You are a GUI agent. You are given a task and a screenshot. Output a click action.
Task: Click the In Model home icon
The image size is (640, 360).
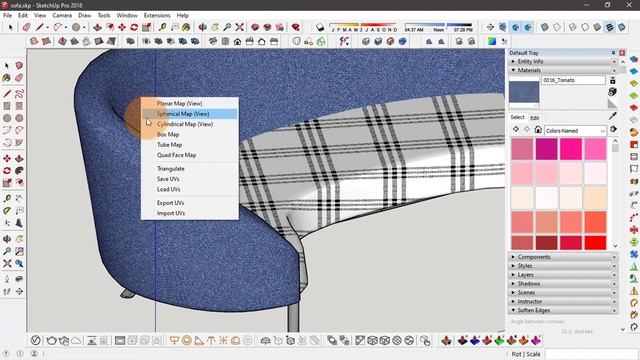pos(538,130)
